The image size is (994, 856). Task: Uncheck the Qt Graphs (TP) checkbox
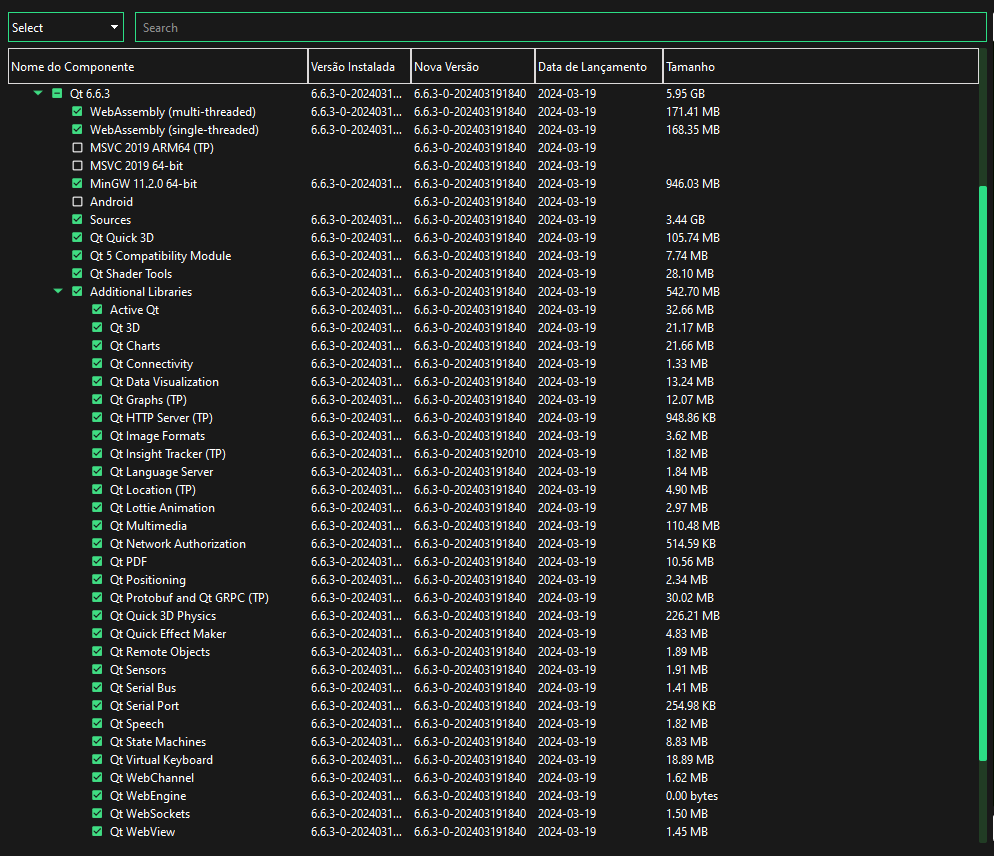click(x=97, y=399)
